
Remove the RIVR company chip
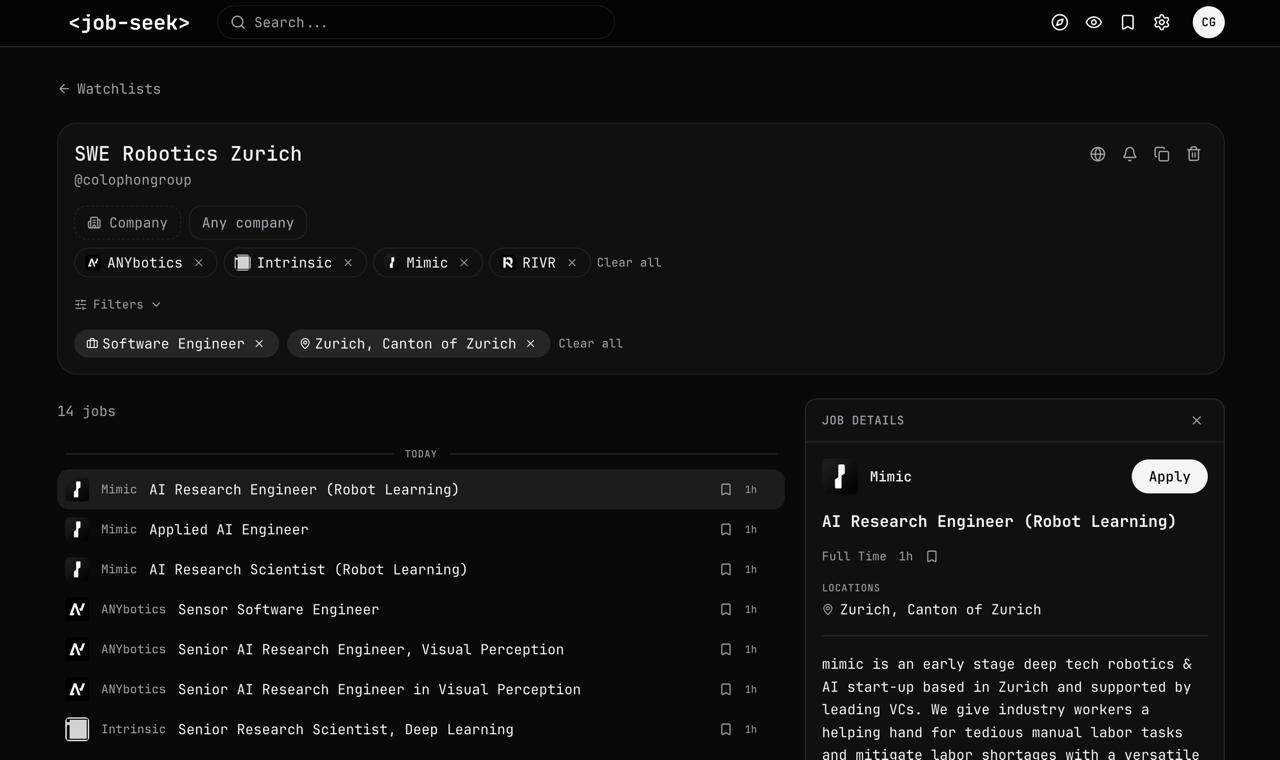point(572,263)
